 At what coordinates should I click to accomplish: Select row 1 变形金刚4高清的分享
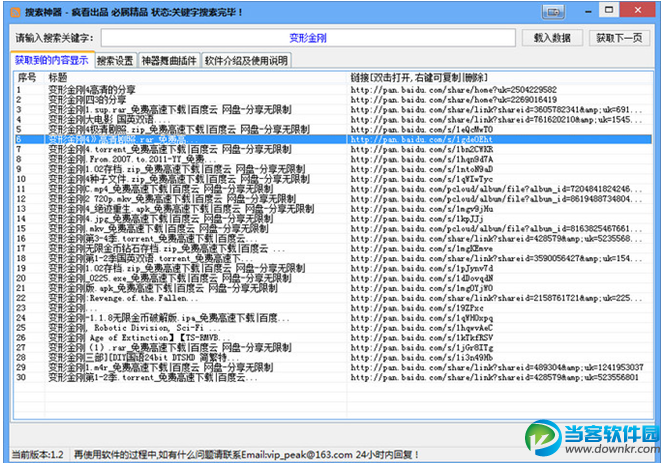click(333, 89)
